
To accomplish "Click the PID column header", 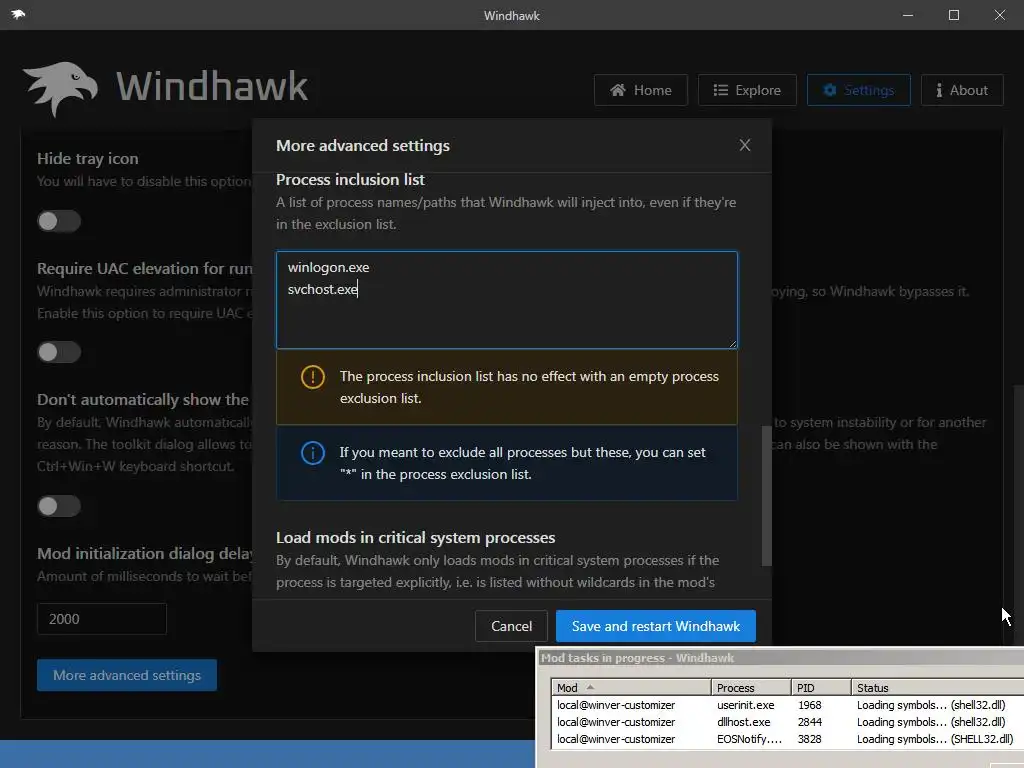I will 821,688.
